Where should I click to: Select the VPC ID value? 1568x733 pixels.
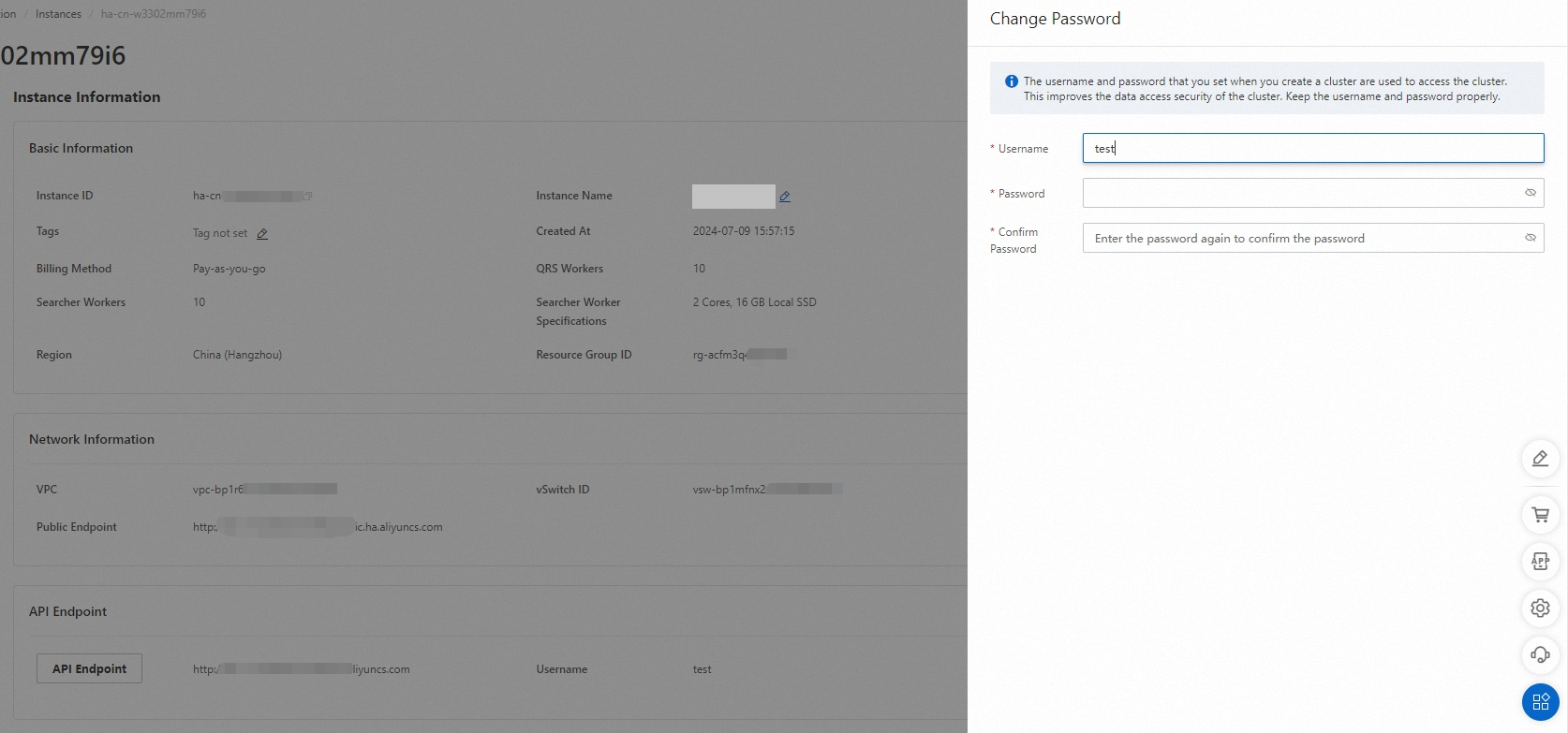pyautogui.click(x=265, y=490)
